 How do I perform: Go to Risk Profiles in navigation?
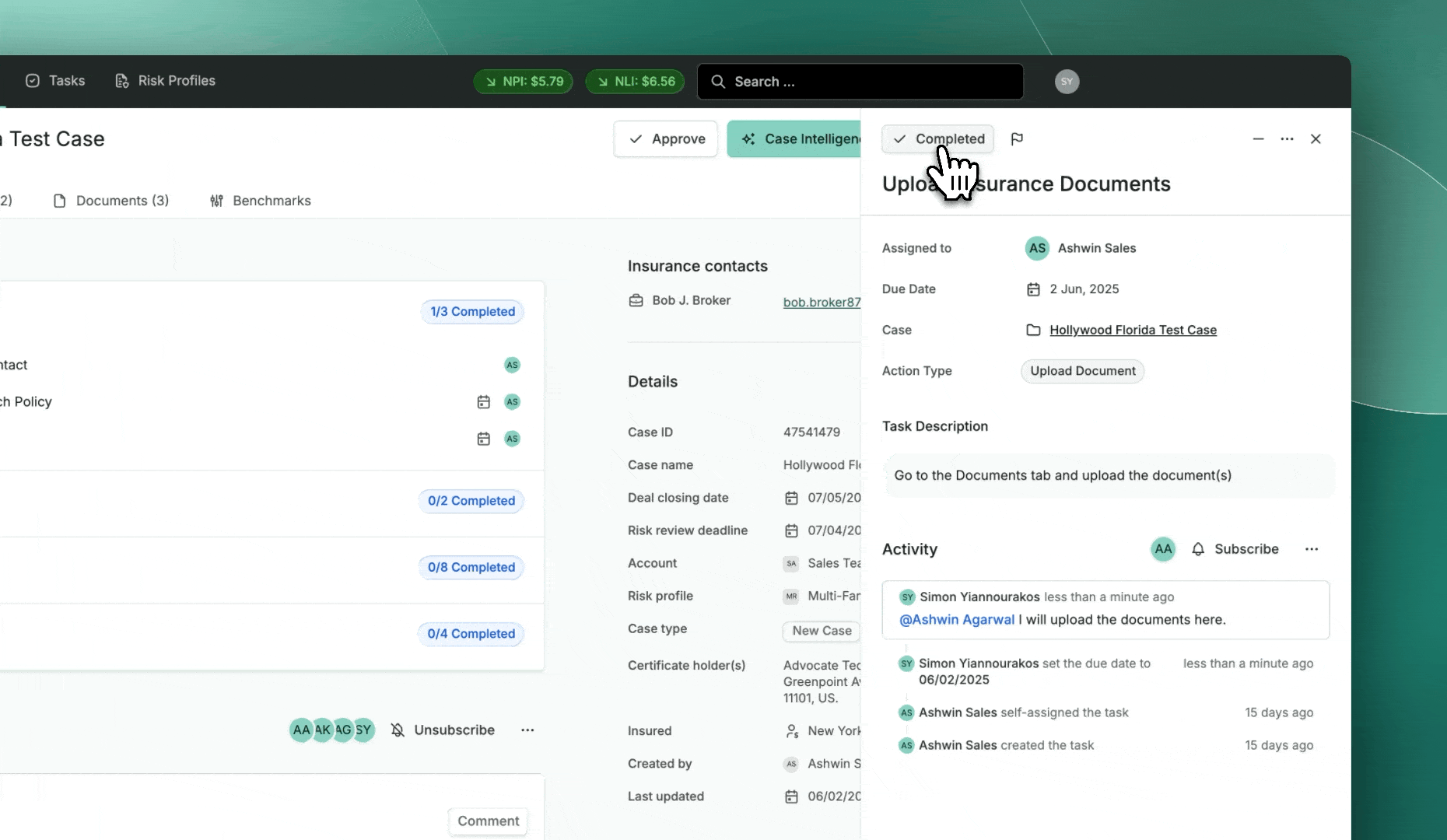tap(165, 81)
